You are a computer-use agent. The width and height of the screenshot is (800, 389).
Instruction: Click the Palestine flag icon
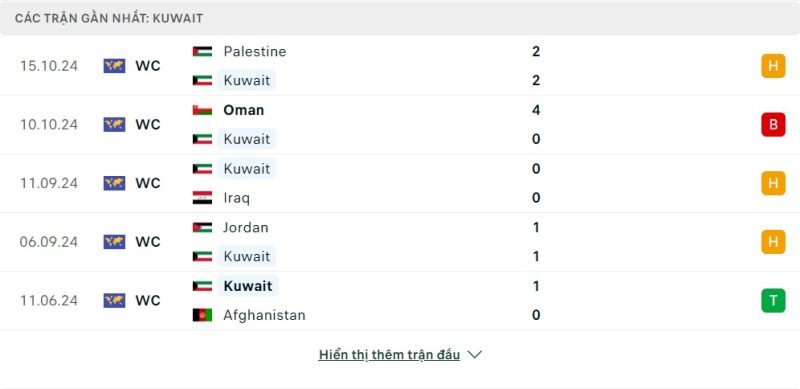[x=202, y=51]
